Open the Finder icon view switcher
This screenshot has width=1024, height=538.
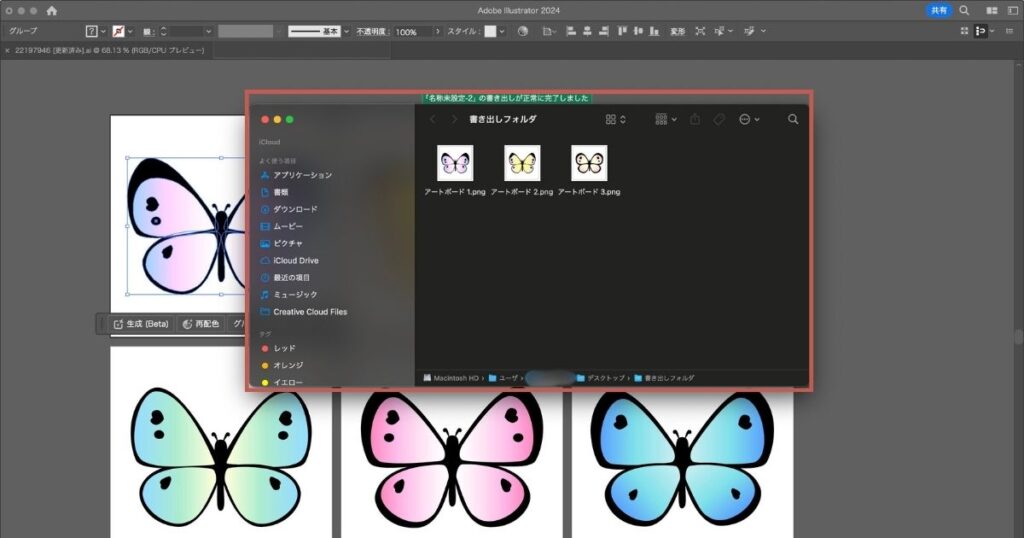click(x=615, y=119)
